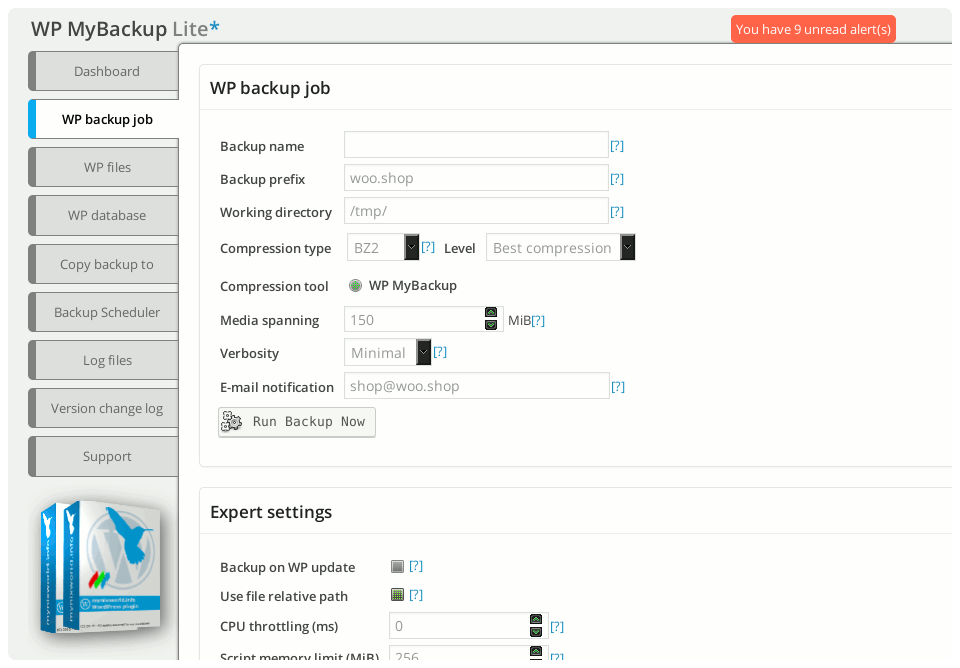
Task: Open help for Backup on WP update
Action: [416, 566]
